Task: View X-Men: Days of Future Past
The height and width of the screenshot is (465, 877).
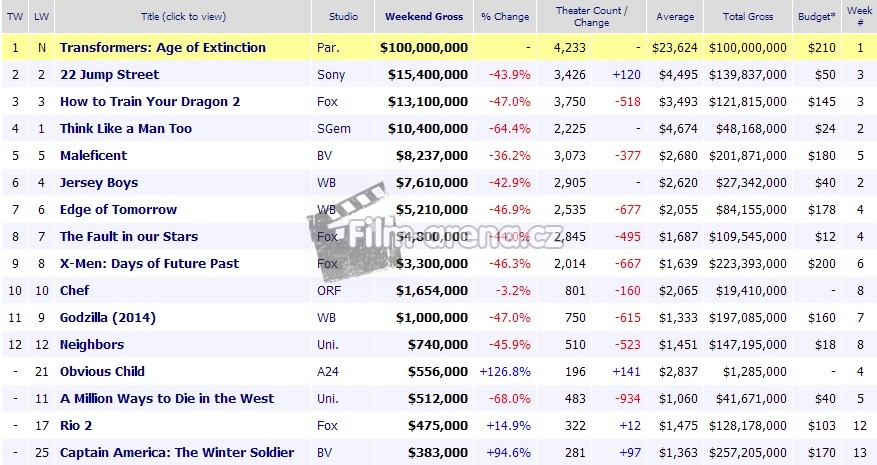Action: [x=149, y=263]
